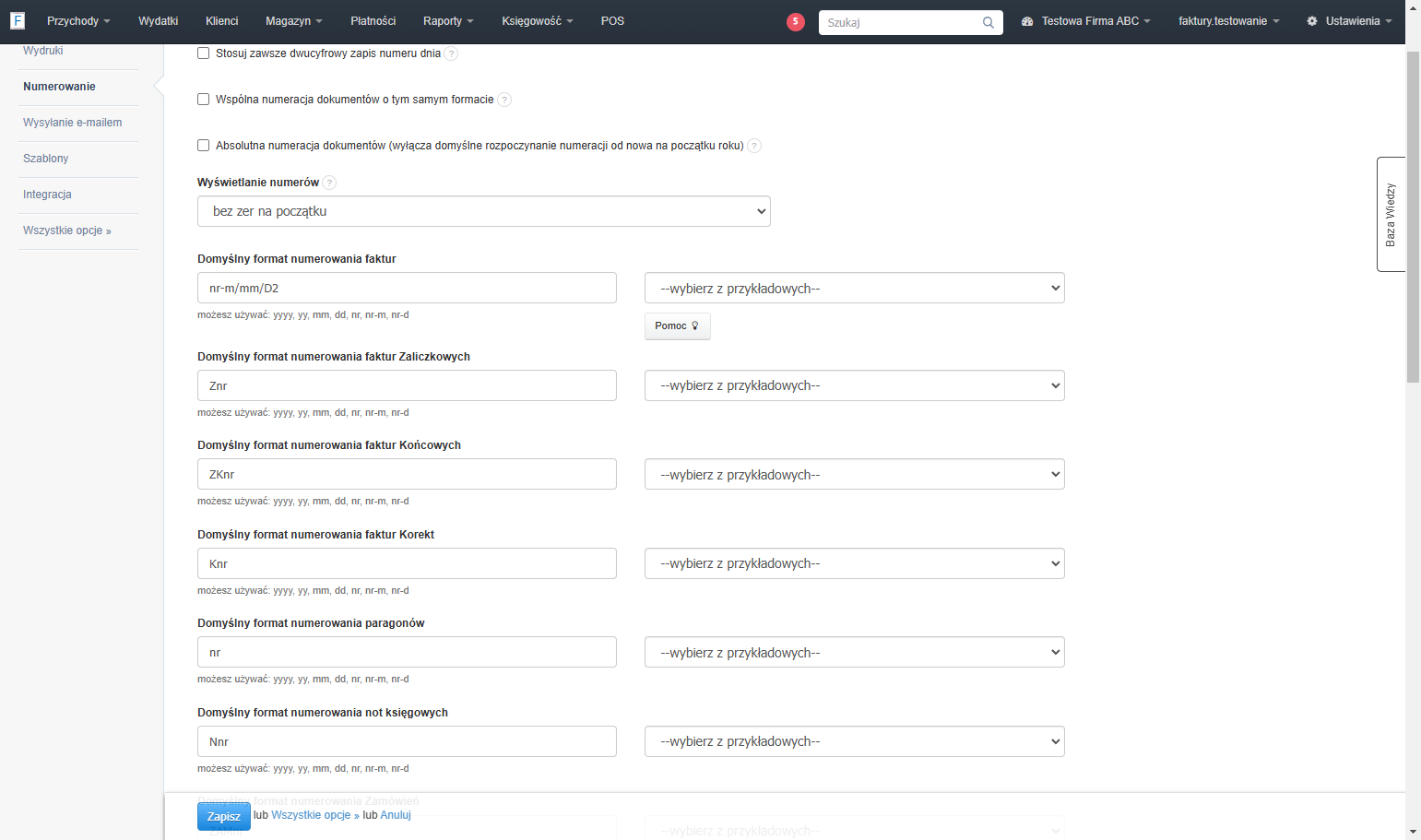Select Szablony in the sidebar

(x=46, y=159)
